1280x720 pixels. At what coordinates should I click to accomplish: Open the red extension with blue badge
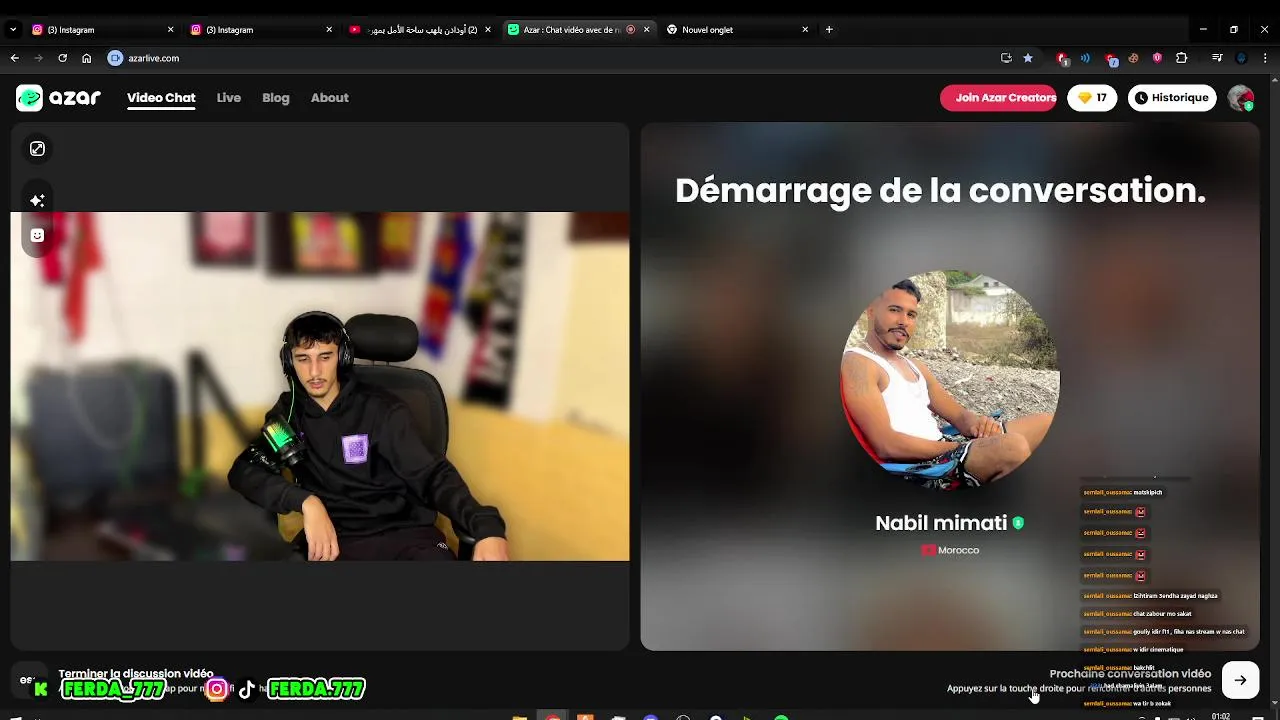coord(1110,59)
